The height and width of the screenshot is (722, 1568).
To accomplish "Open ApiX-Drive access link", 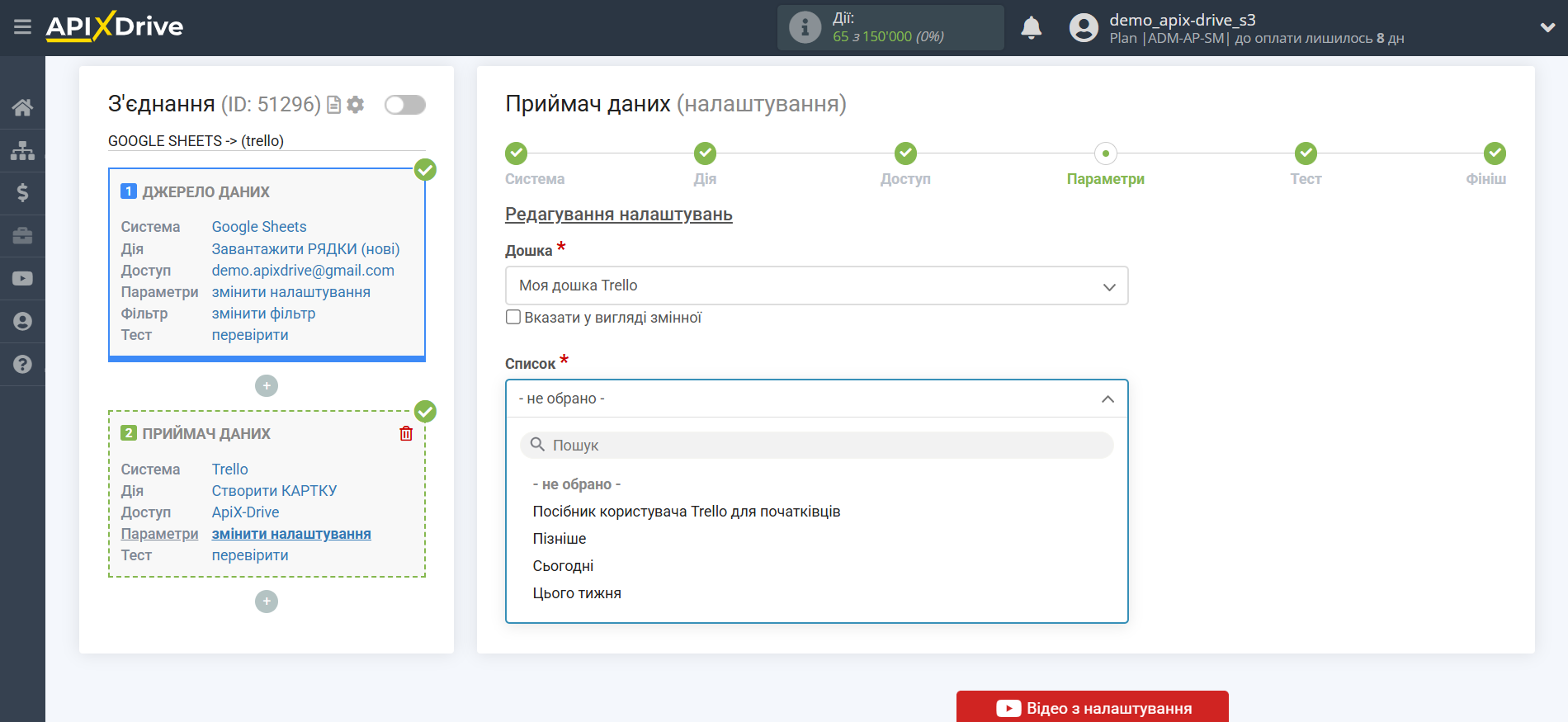I will point(245,512).
